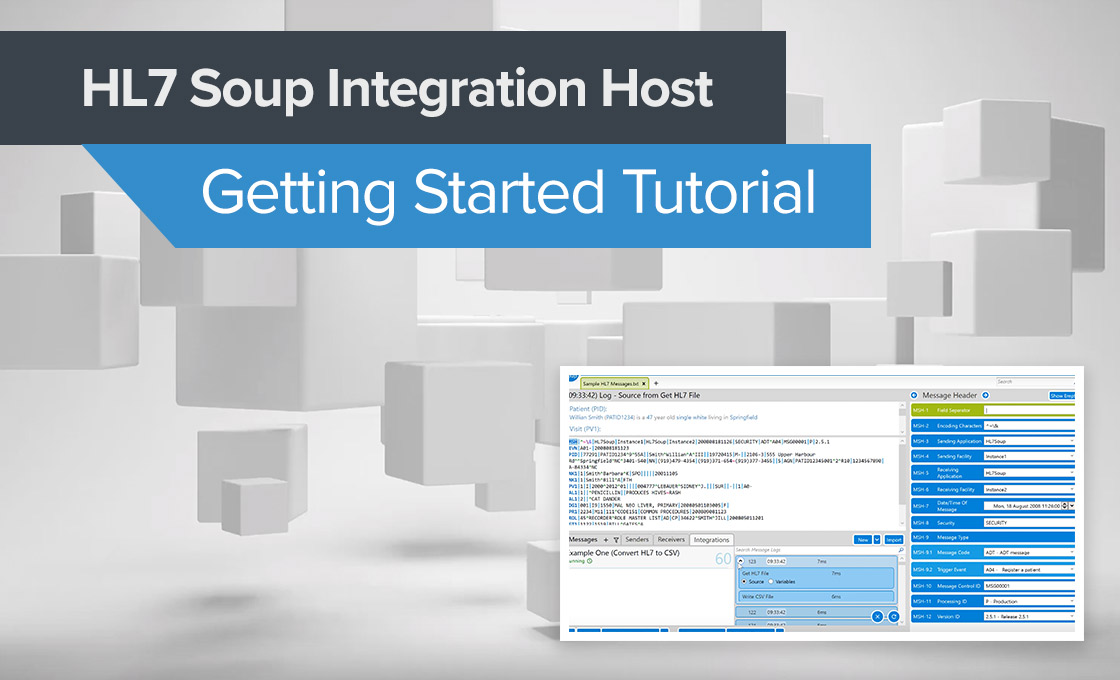Switch to the Receivers tab

tap(671, 539)
